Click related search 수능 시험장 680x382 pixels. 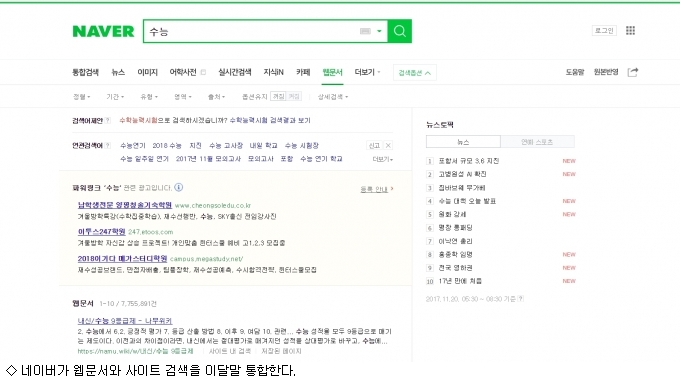pyautogui.click(x=302, y=146)
